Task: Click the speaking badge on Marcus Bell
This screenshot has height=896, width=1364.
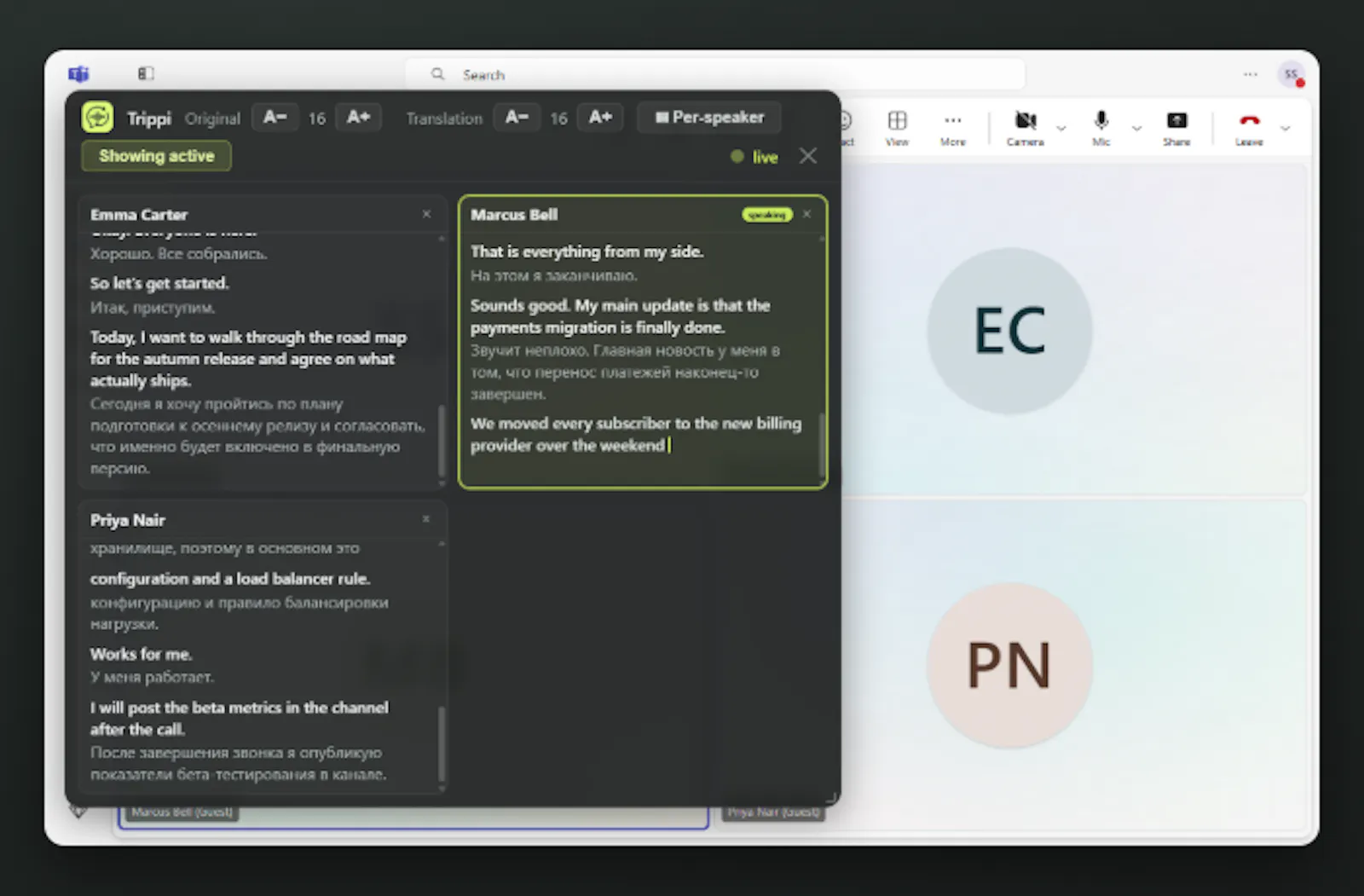Action: point(767,215)
